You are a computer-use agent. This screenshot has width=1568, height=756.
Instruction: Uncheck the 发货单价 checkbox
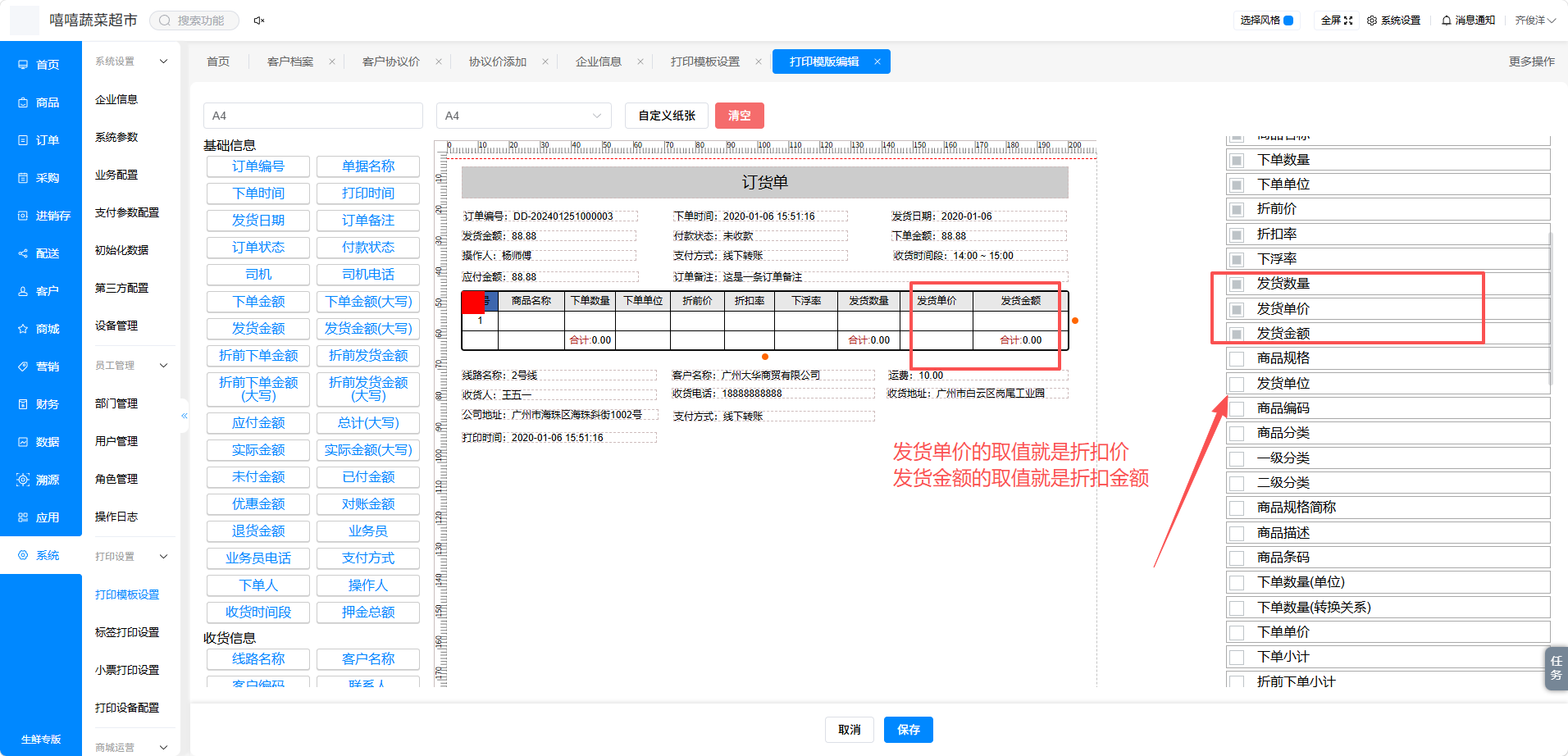(1237, 309)
